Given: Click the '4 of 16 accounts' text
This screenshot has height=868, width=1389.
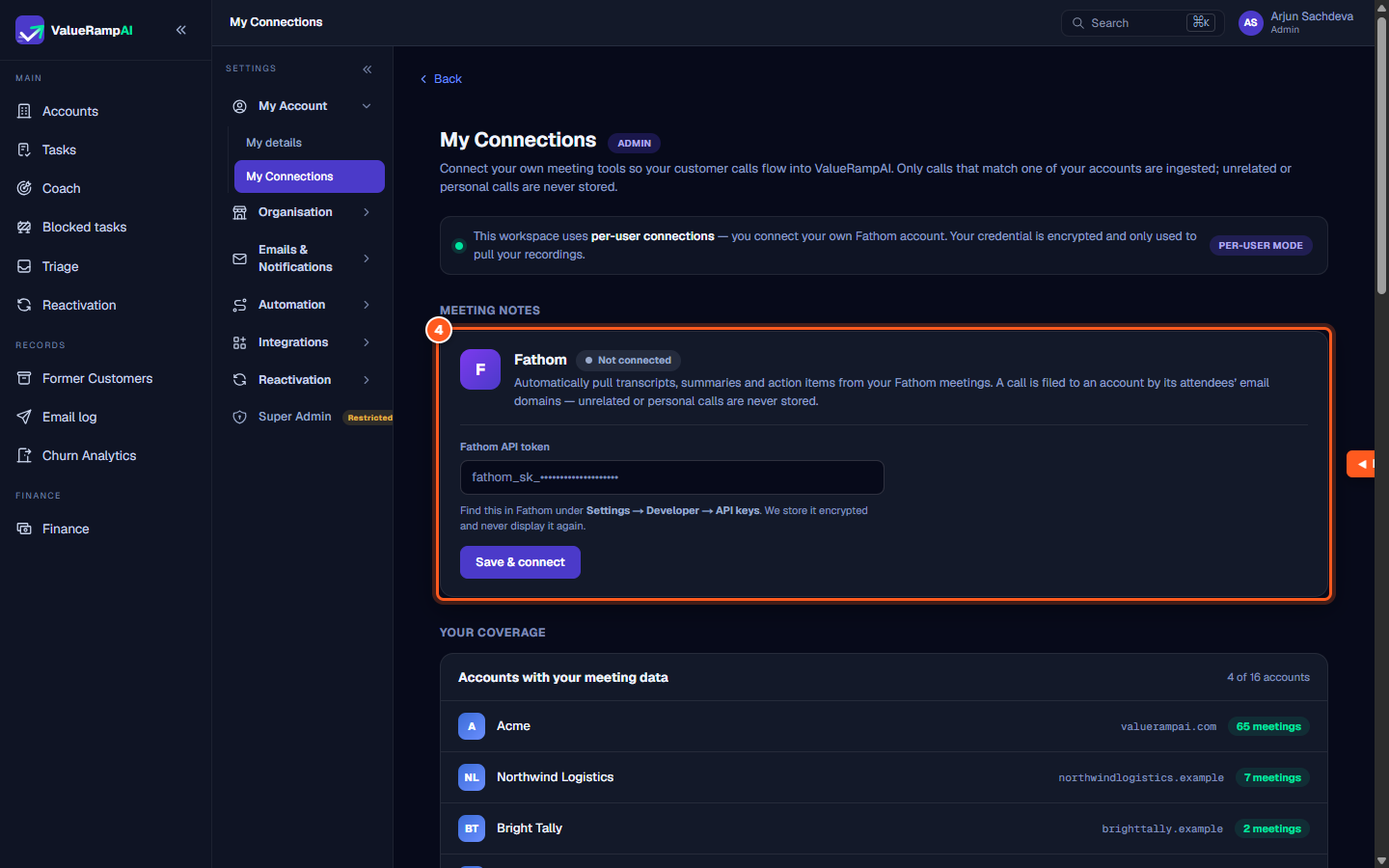Looking at the screenshot, I should [1268, 677].
